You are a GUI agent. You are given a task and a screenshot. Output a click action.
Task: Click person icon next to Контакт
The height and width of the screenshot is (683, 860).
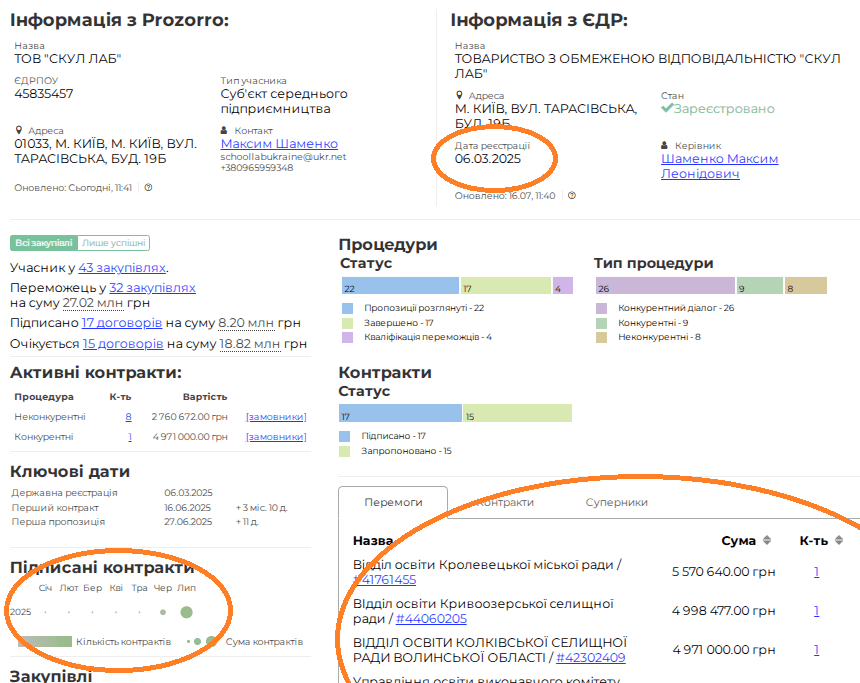(x=225, y=130)
